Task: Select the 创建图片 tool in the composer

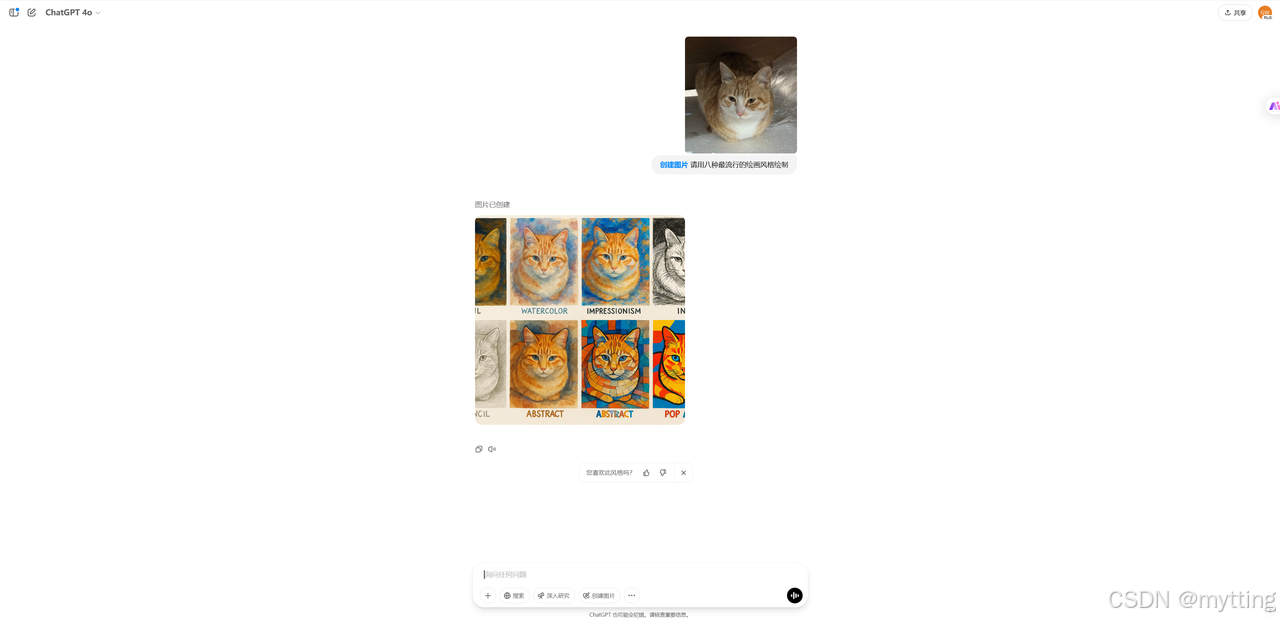Action: pos(599,595)
